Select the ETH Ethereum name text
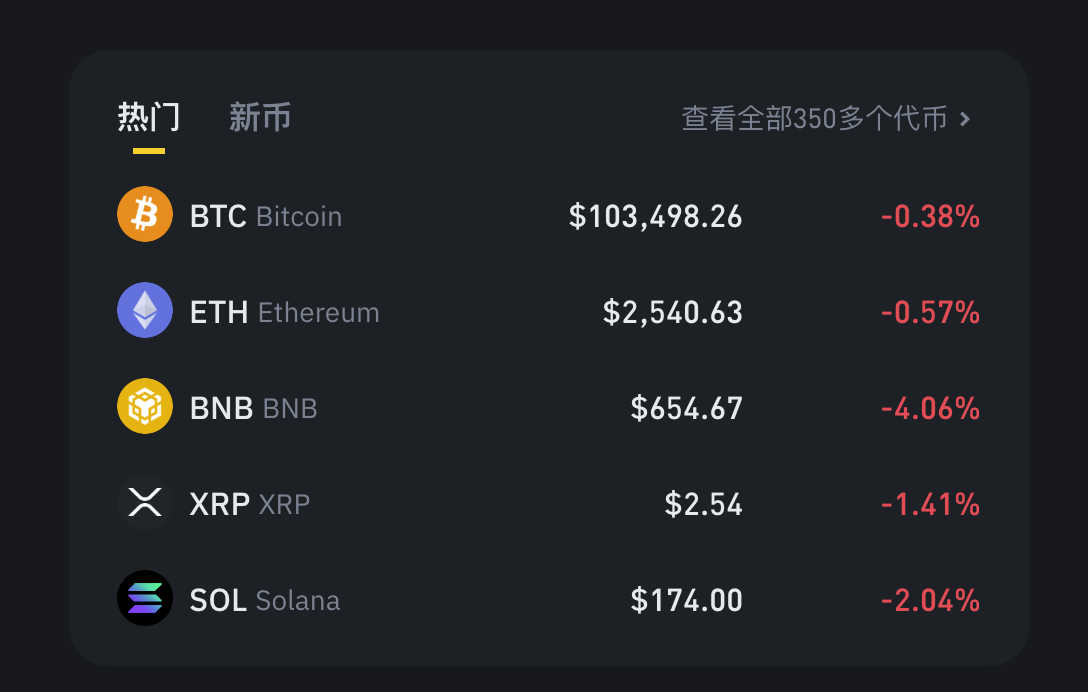 pyautogui.click(x=284, y=312)
